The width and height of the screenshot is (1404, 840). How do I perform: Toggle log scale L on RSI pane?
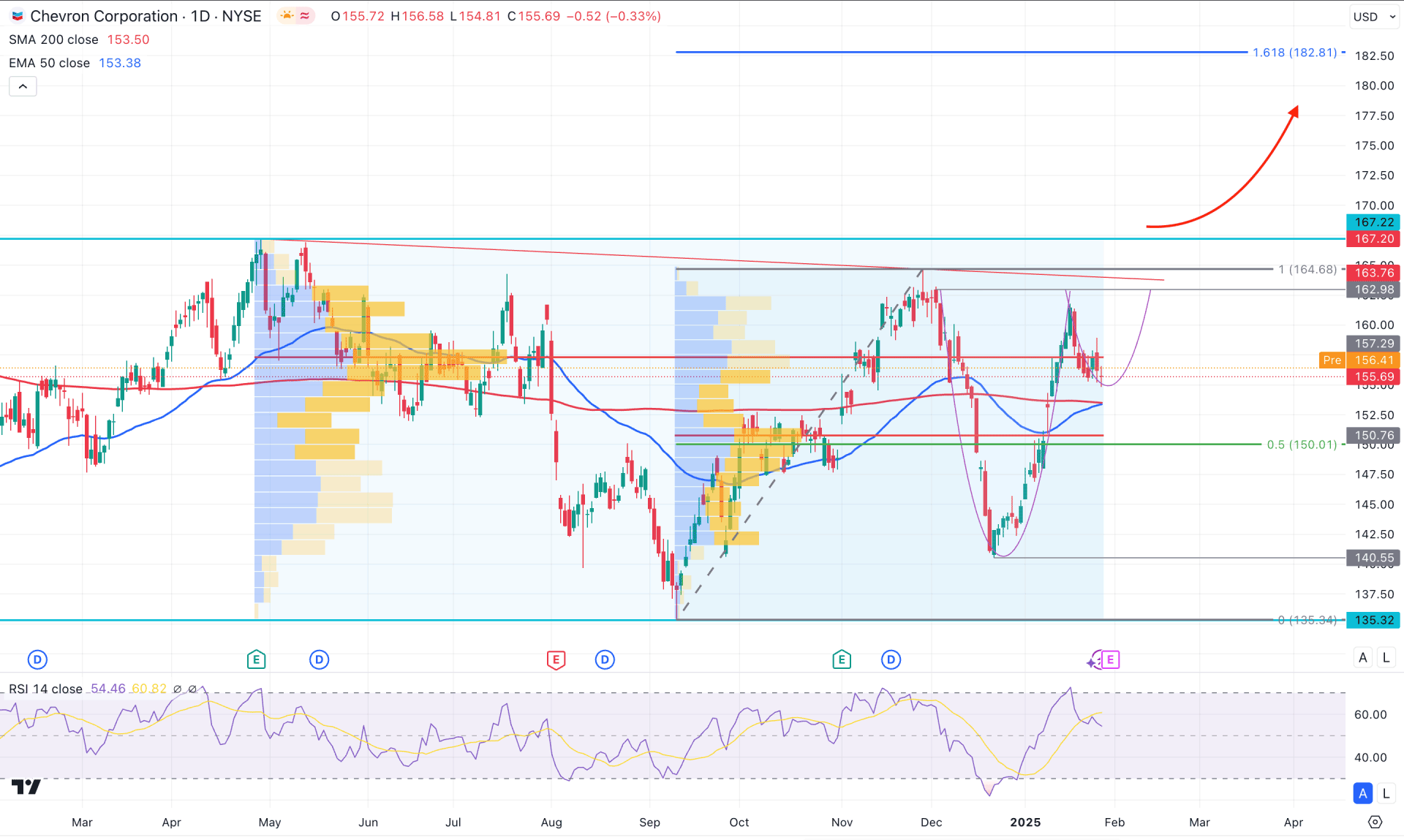click(1386, 793)
